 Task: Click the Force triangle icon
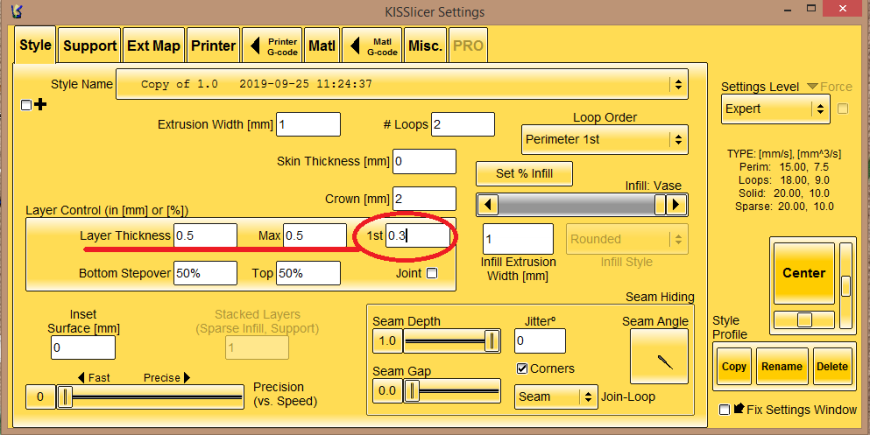coord(812,87)
